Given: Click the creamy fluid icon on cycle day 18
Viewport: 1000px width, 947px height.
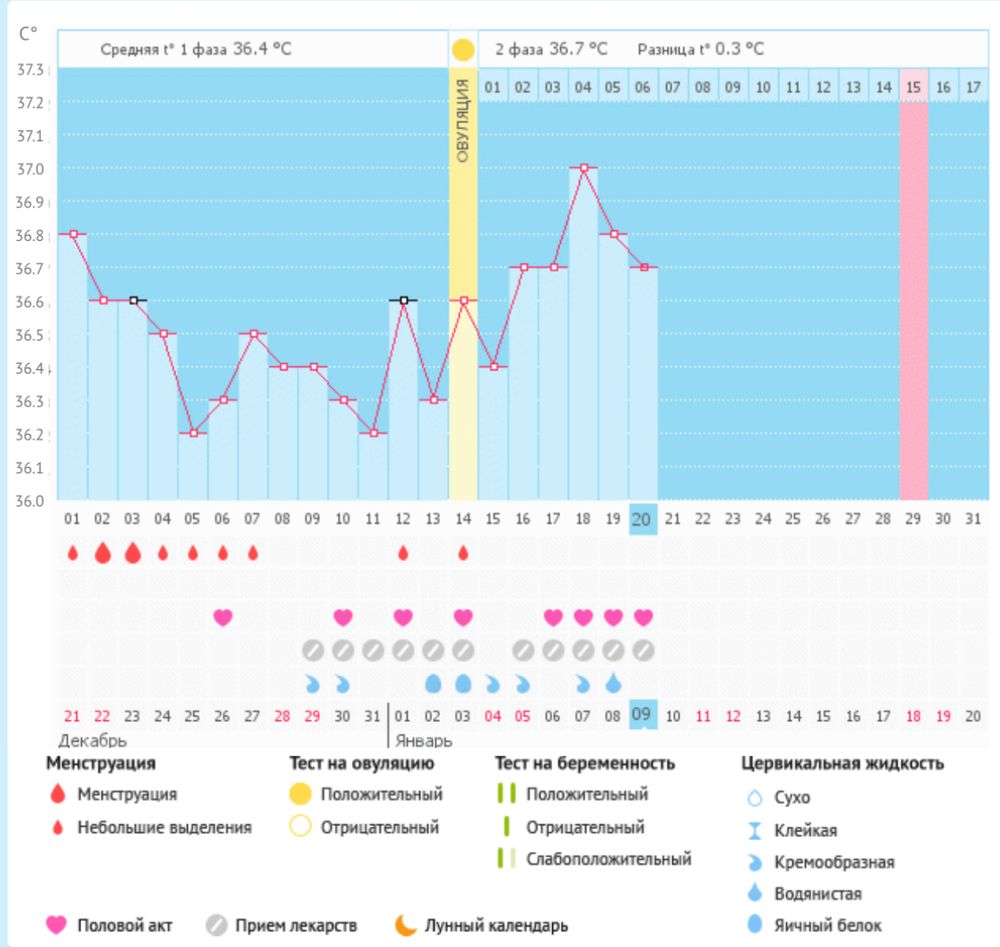Looking at the screenshot, I should pyautogui.click(x=583, y=684).
